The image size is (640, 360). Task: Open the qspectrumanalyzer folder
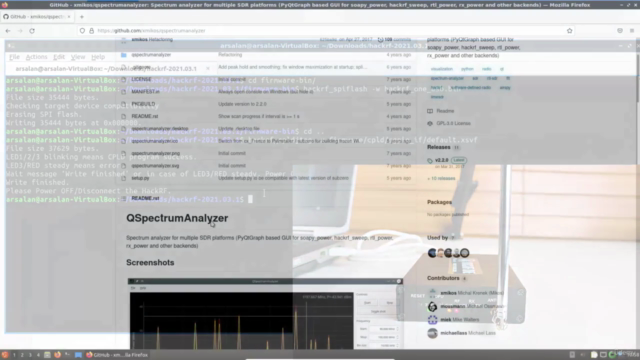[x=151, y=55]
